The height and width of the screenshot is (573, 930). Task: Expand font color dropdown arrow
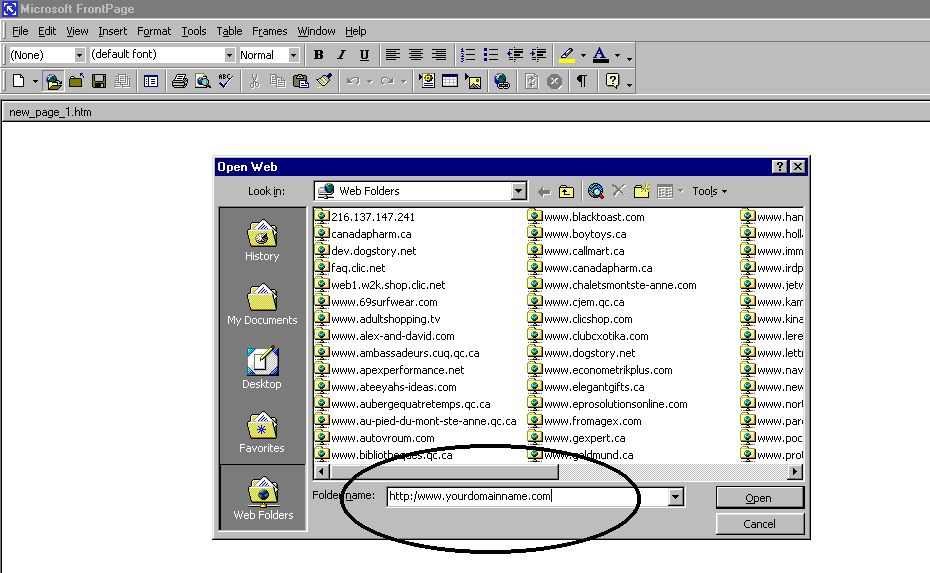pos(617,56)
